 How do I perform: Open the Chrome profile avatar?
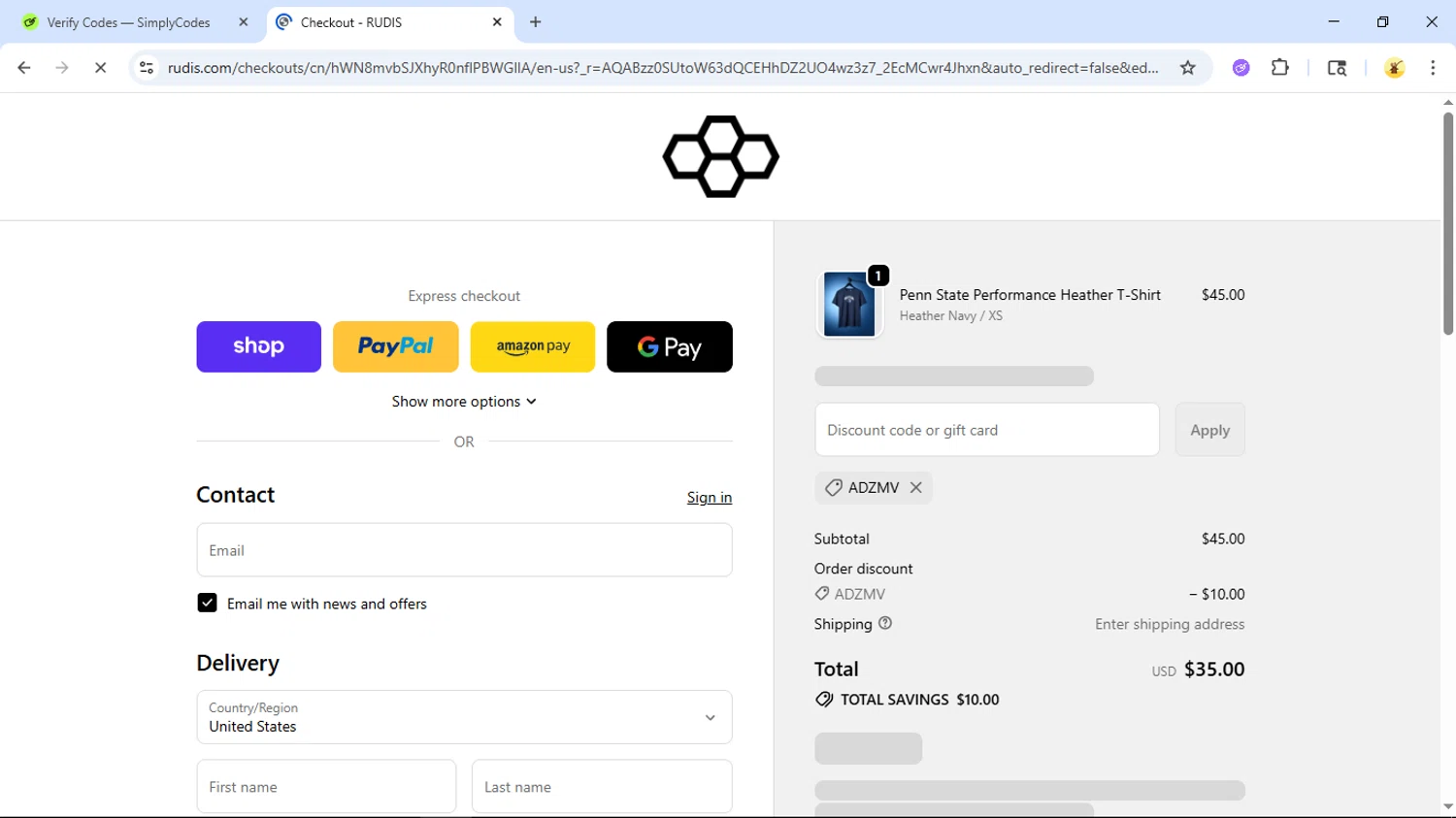click(1395, 68)
